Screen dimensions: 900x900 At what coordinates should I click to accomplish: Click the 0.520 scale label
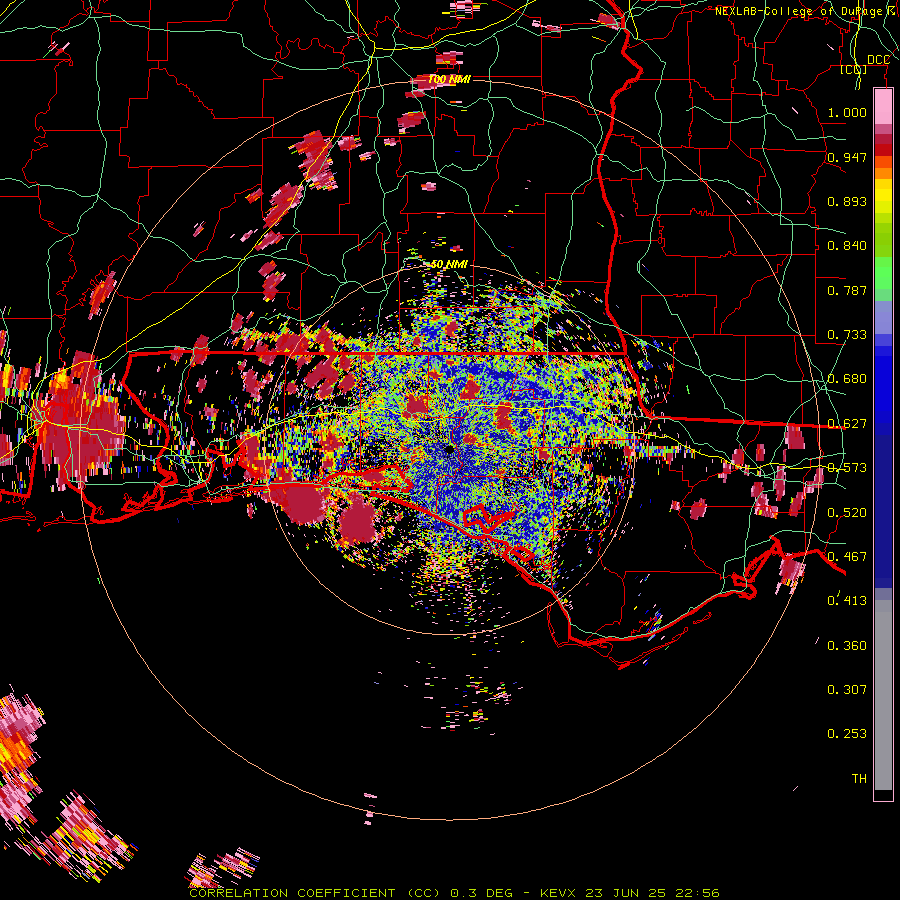click(x=847, y=513)
